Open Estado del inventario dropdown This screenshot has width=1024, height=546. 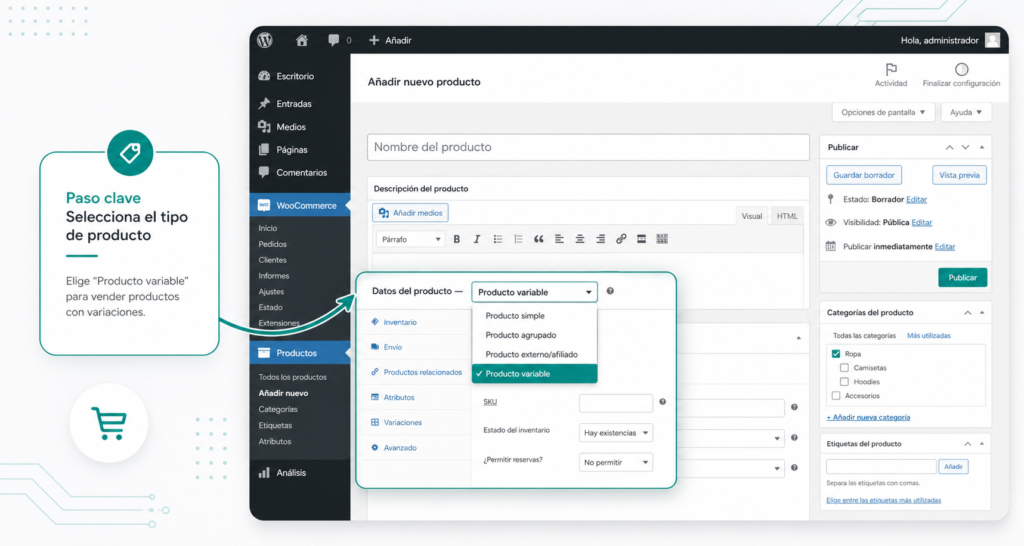pyautogui.click(x=616, y=432)
